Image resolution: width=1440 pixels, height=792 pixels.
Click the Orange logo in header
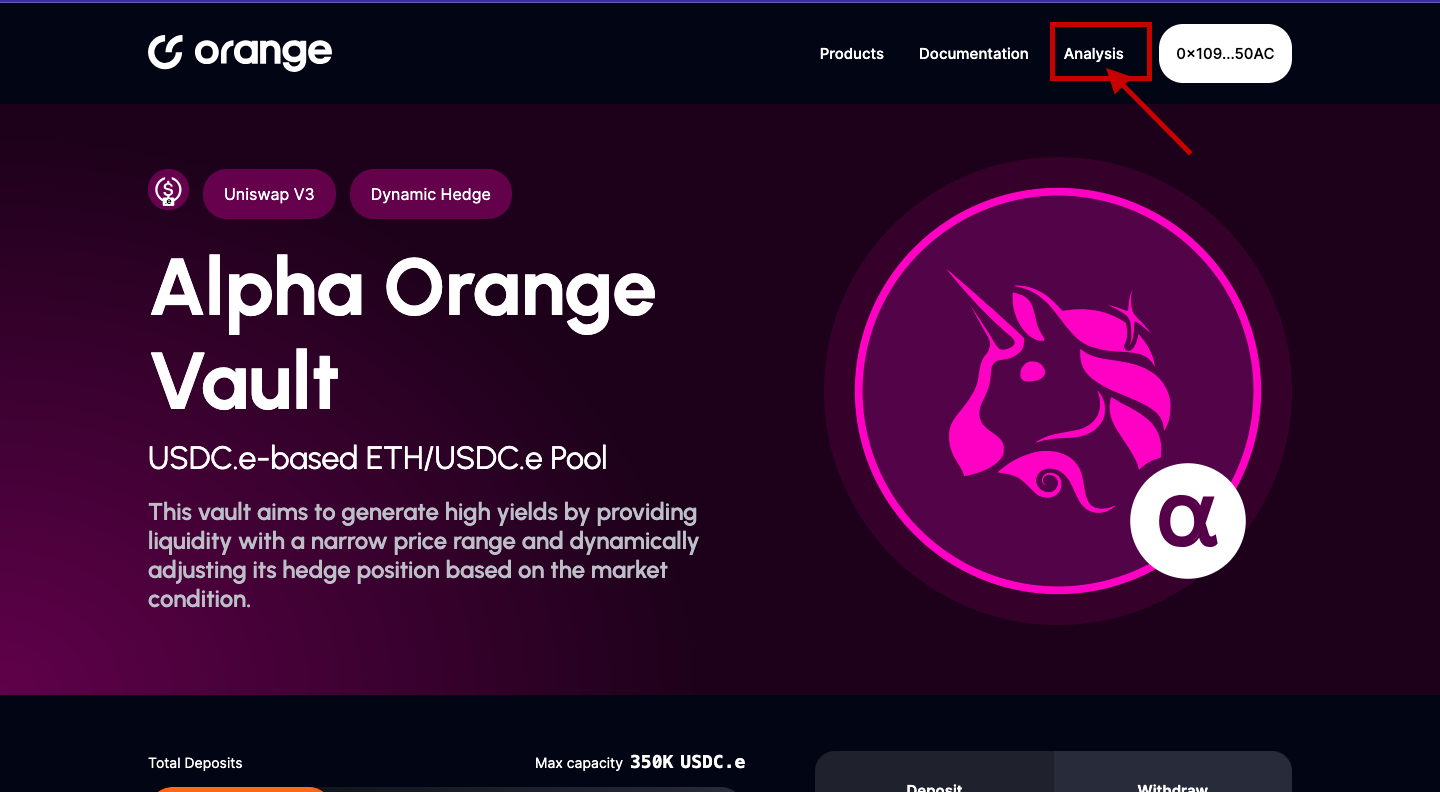coord(240,53)
